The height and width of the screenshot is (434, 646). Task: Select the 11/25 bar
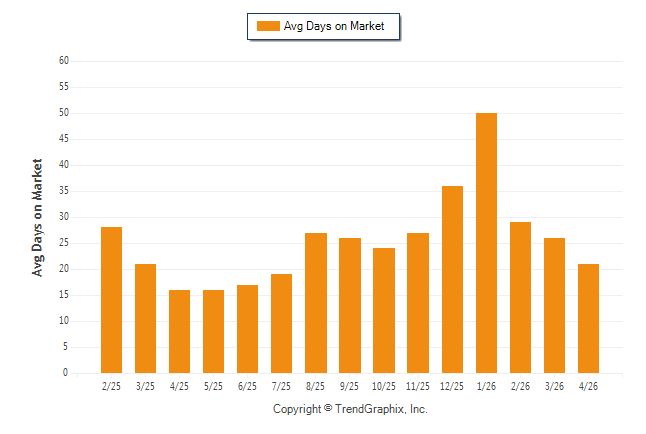click(x=418, y=303)
